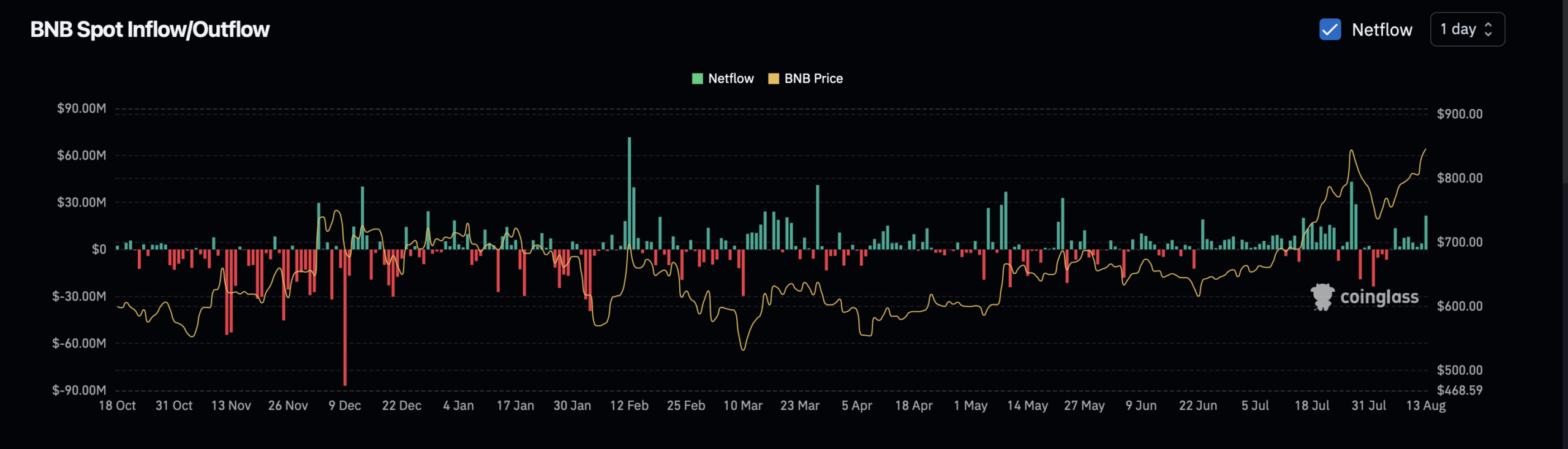Click the $900.00 price axis value
The width and height of the screenshot is (1568, 449).
click(x=1460, y=114)
